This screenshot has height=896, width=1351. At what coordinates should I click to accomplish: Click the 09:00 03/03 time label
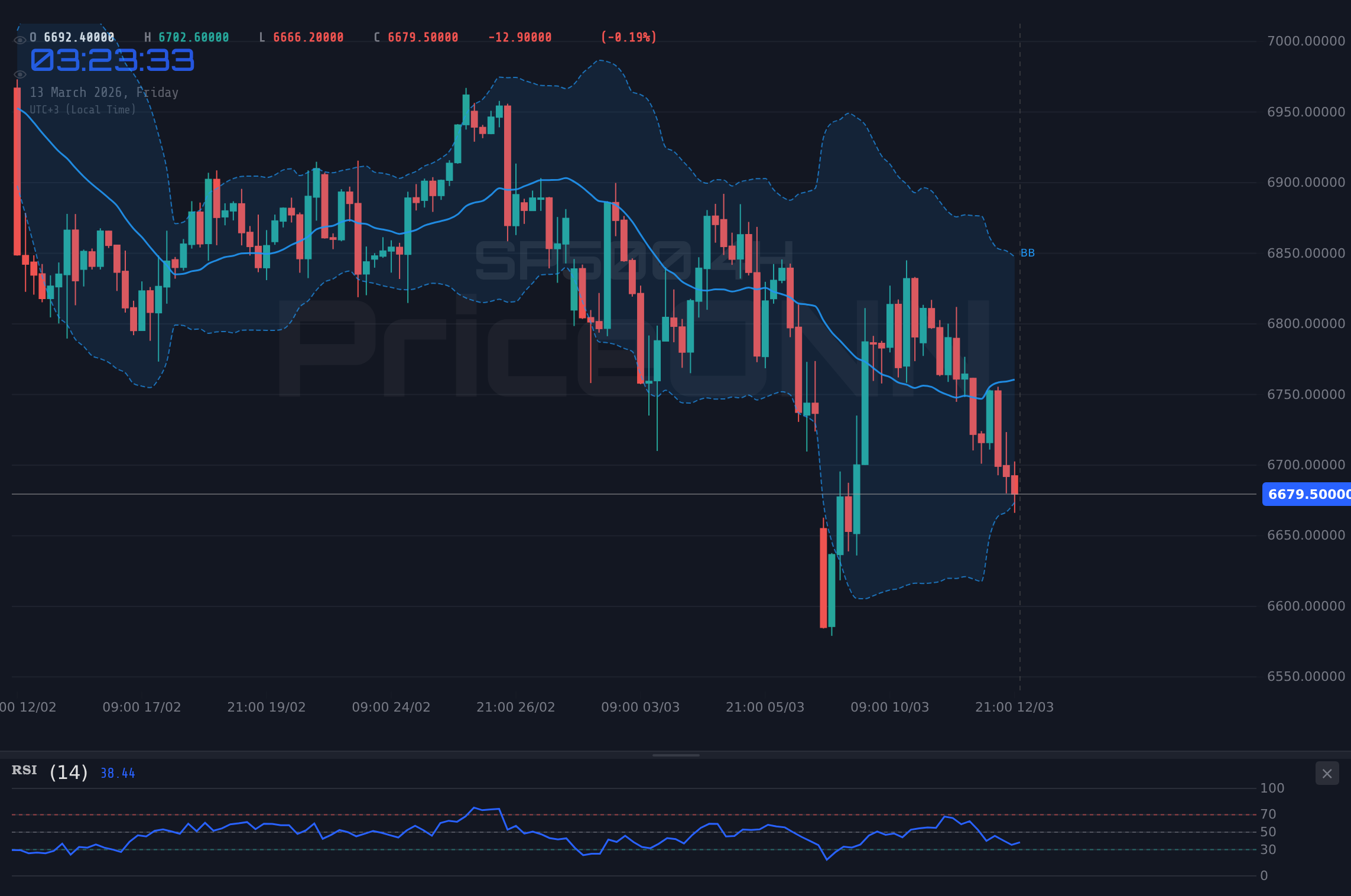click(x=641, y=707)
